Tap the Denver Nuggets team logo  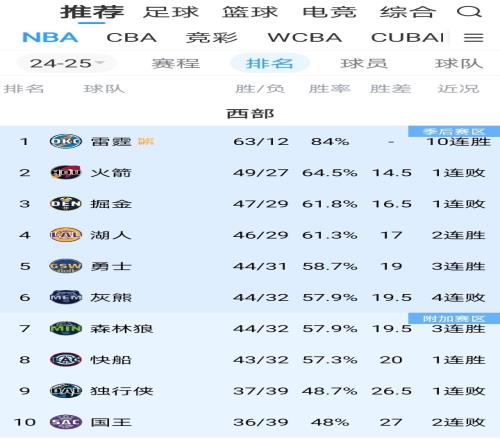pyautogui.click(x=66, y=204)
